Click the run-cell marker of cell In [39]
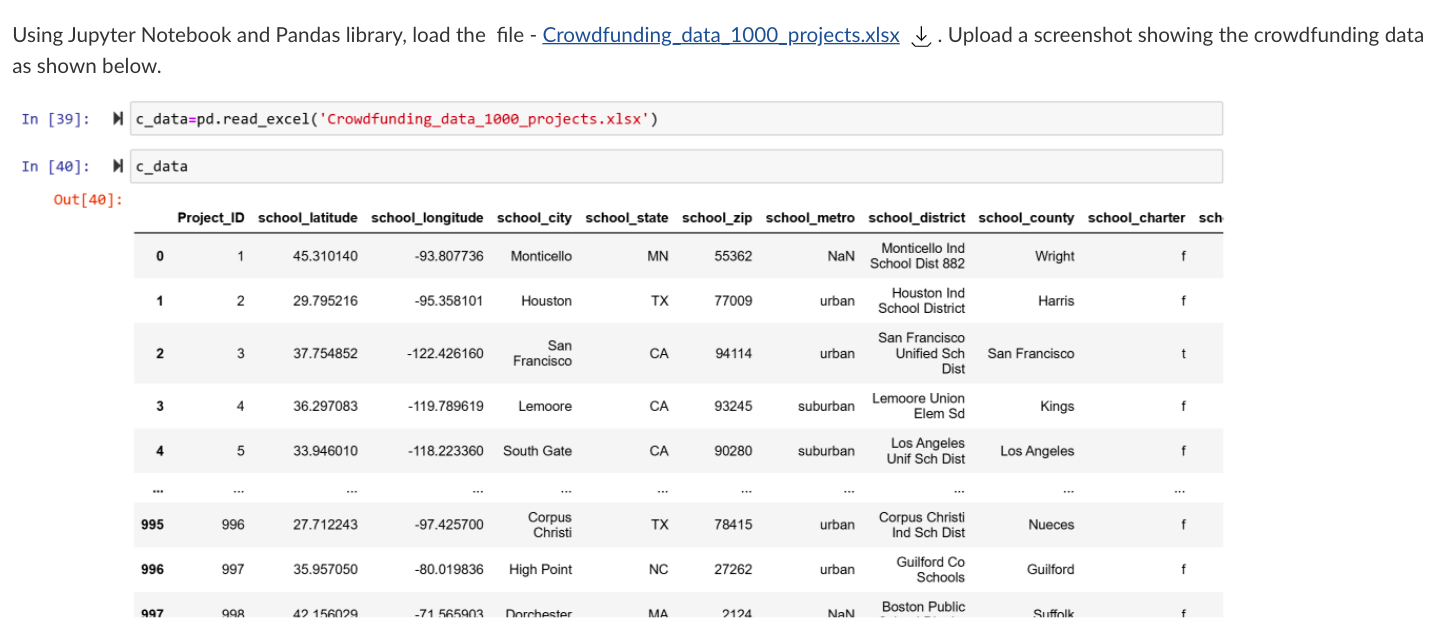Screen dimensions: 1435x642 (118, 119)
